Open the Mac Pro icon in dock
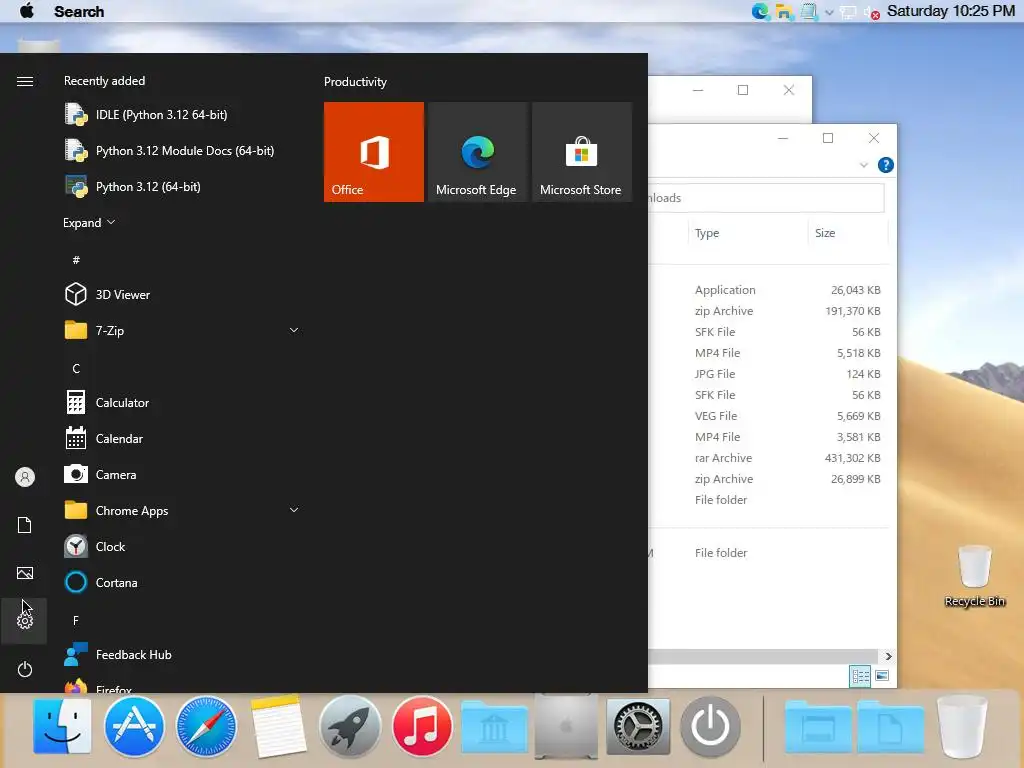Viewport: 1024px width, 768px height. 566,726
